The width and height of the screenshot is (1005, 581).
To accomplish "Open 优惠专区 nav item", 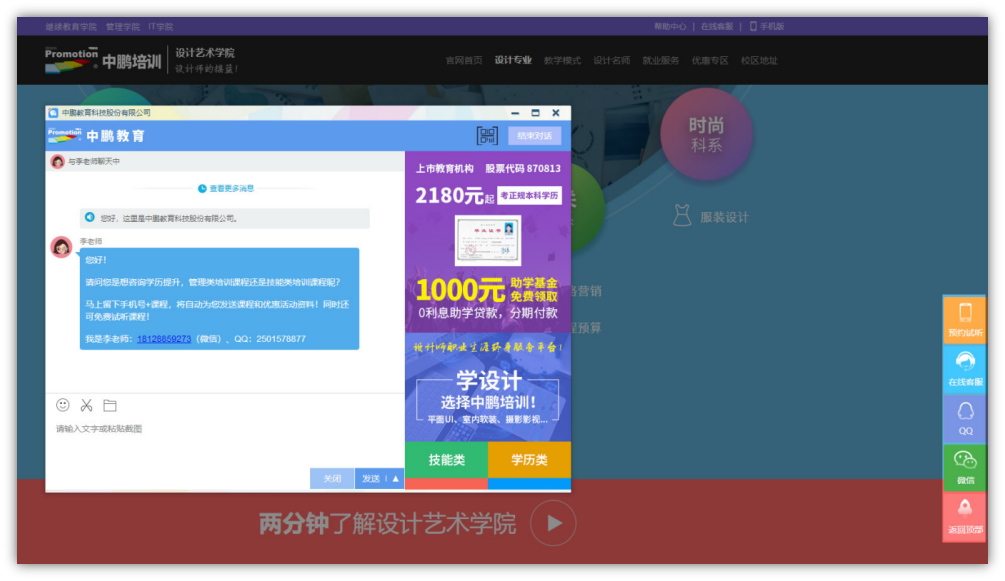I will [x=710, y=60].
